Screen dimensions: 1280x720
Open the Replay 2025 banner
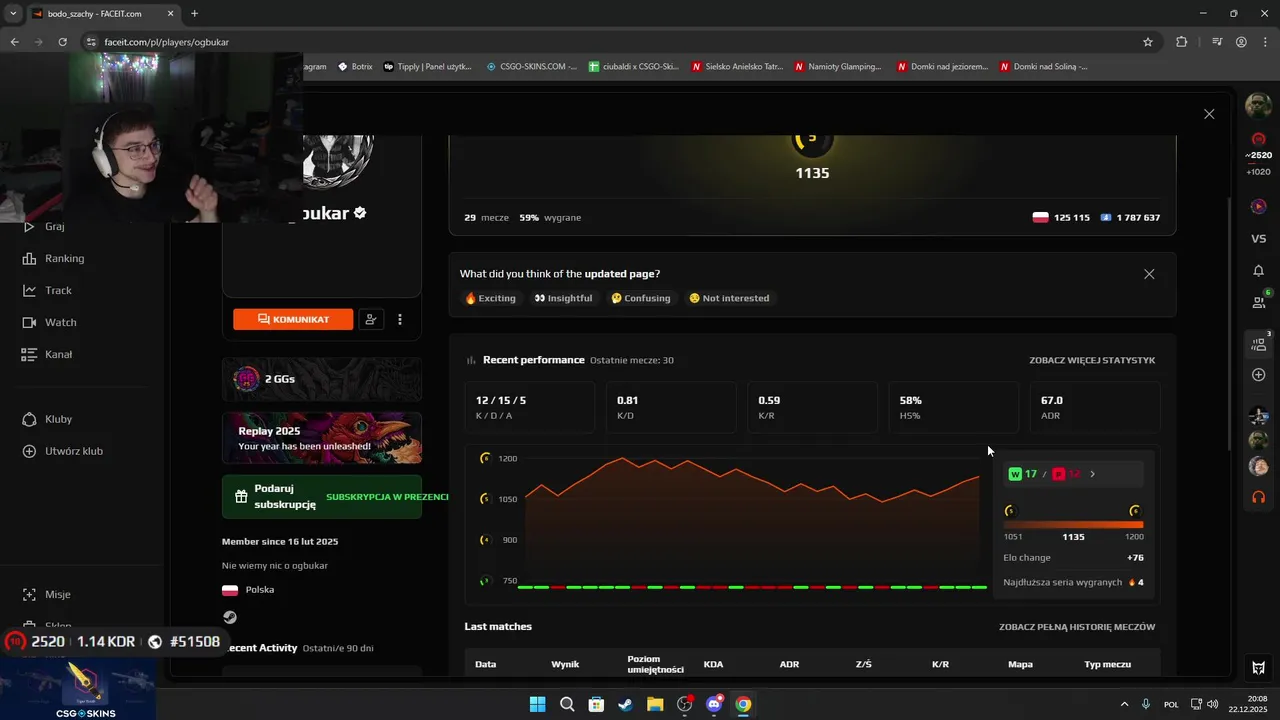[x=321, y=438]
